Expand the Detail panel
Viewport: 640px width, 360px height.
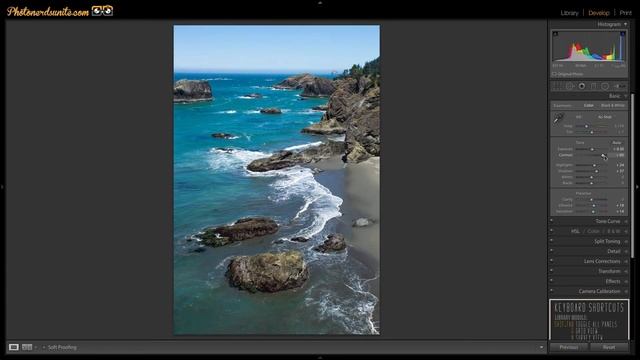pos(626,251)
